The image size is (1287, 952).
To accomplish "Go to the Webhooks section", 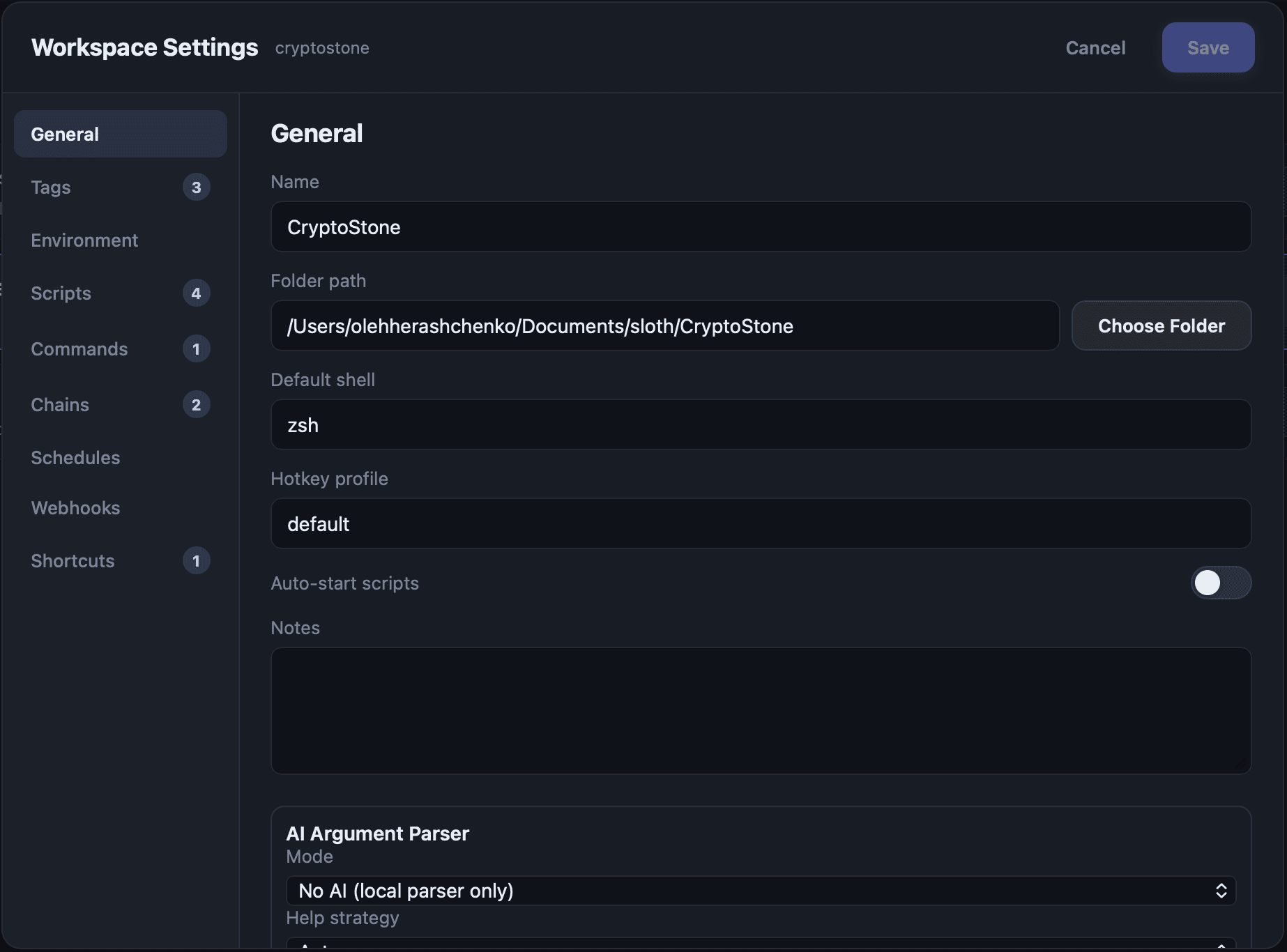I will tap(75, 507).
